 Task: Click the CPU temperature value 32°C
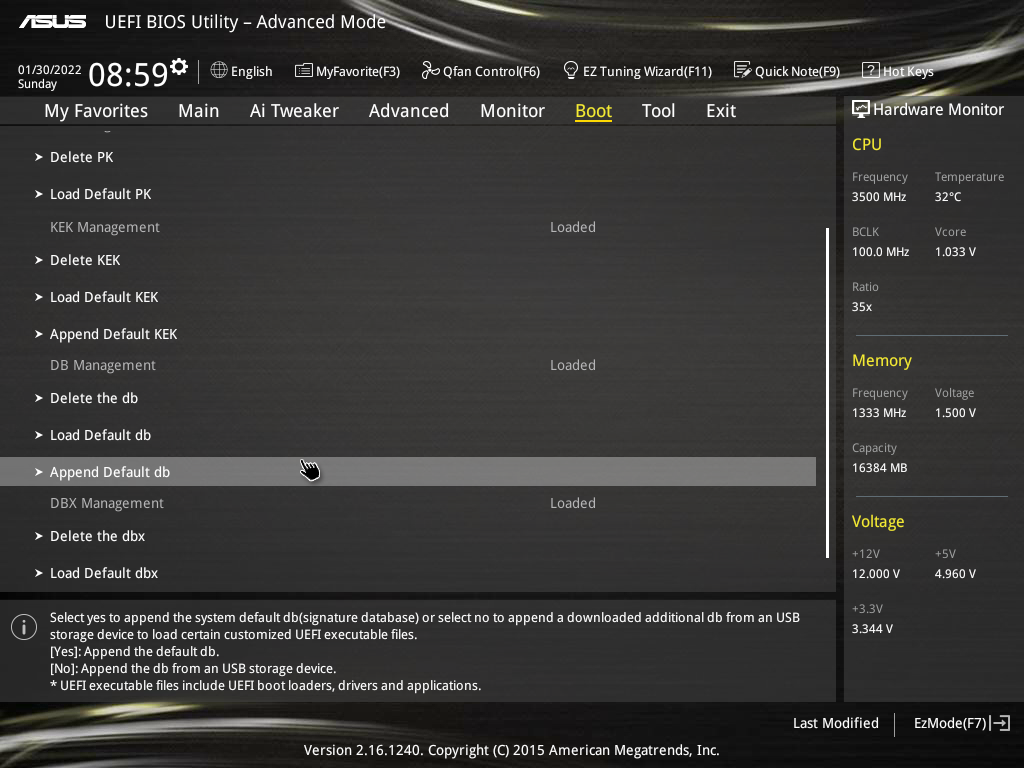(948, 197)
